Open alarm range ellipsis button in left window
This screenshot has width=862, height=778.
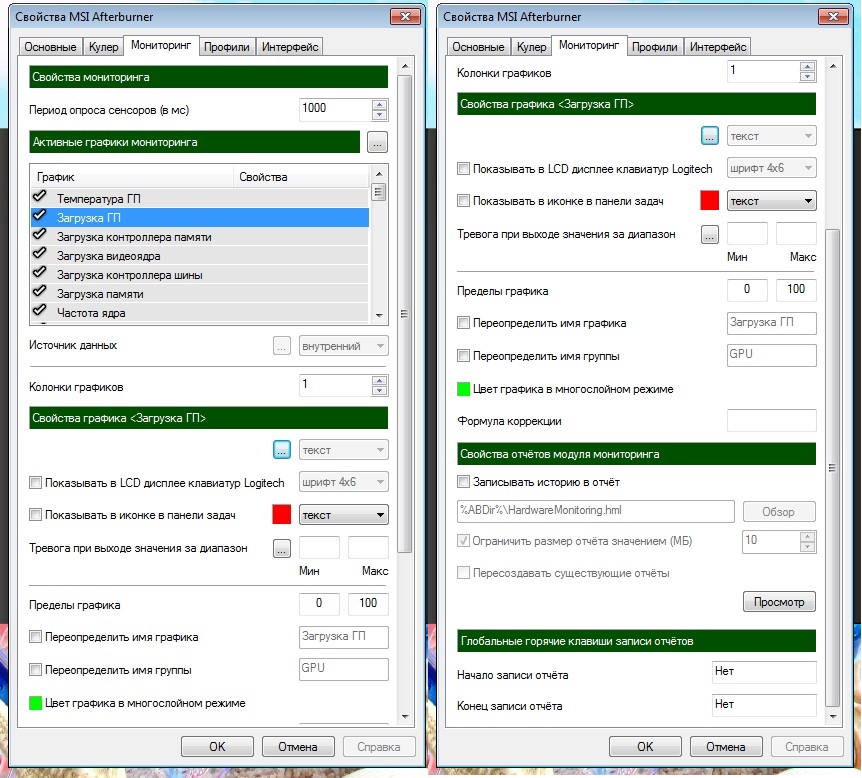282,548
